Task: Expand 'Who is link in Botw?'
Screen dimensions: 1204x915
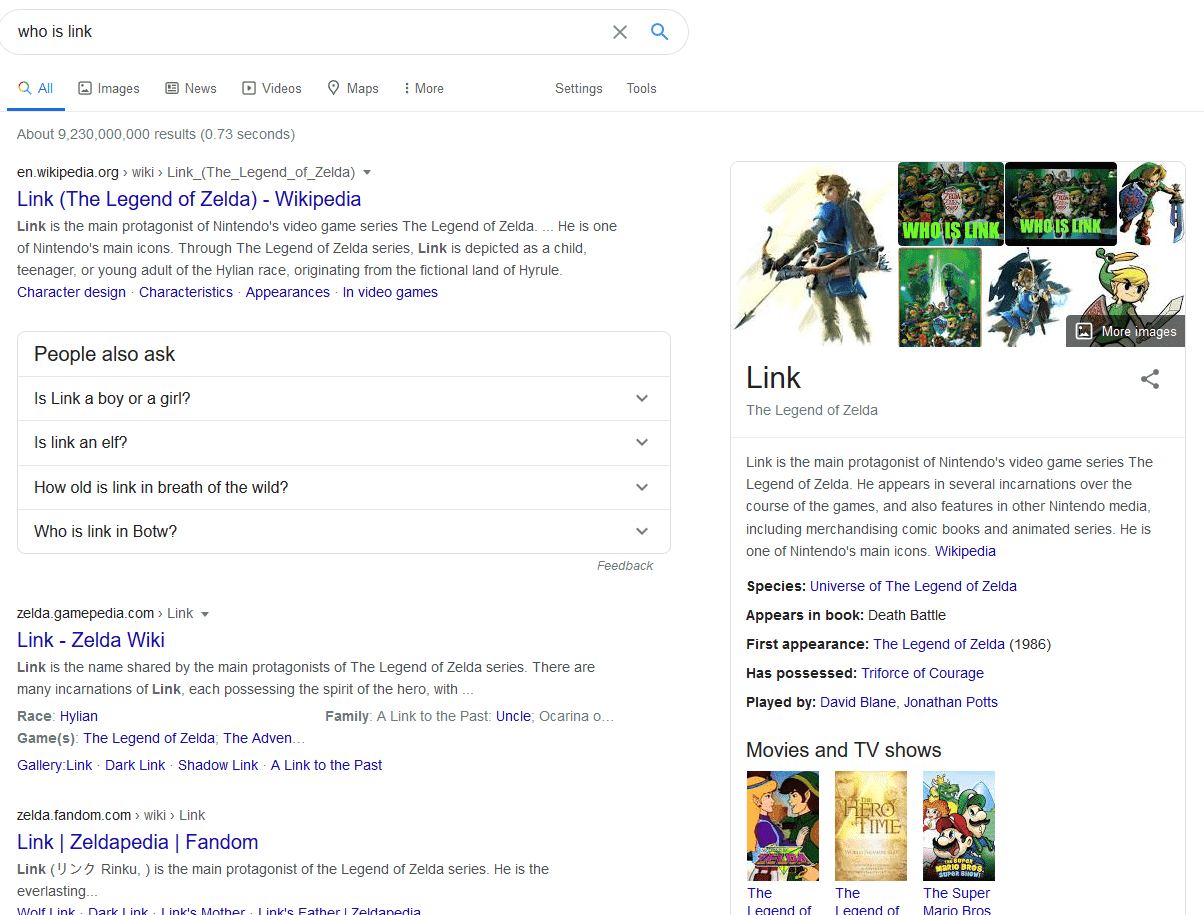Action: 344,531
